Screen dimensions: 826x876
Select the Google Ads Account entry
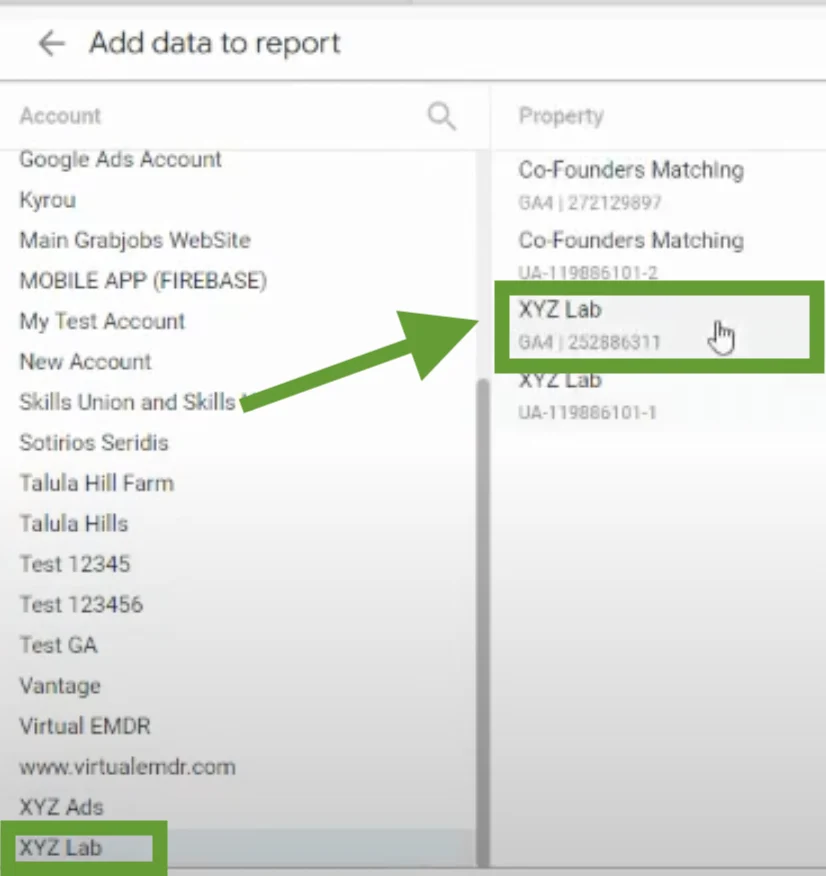[121, 160]
